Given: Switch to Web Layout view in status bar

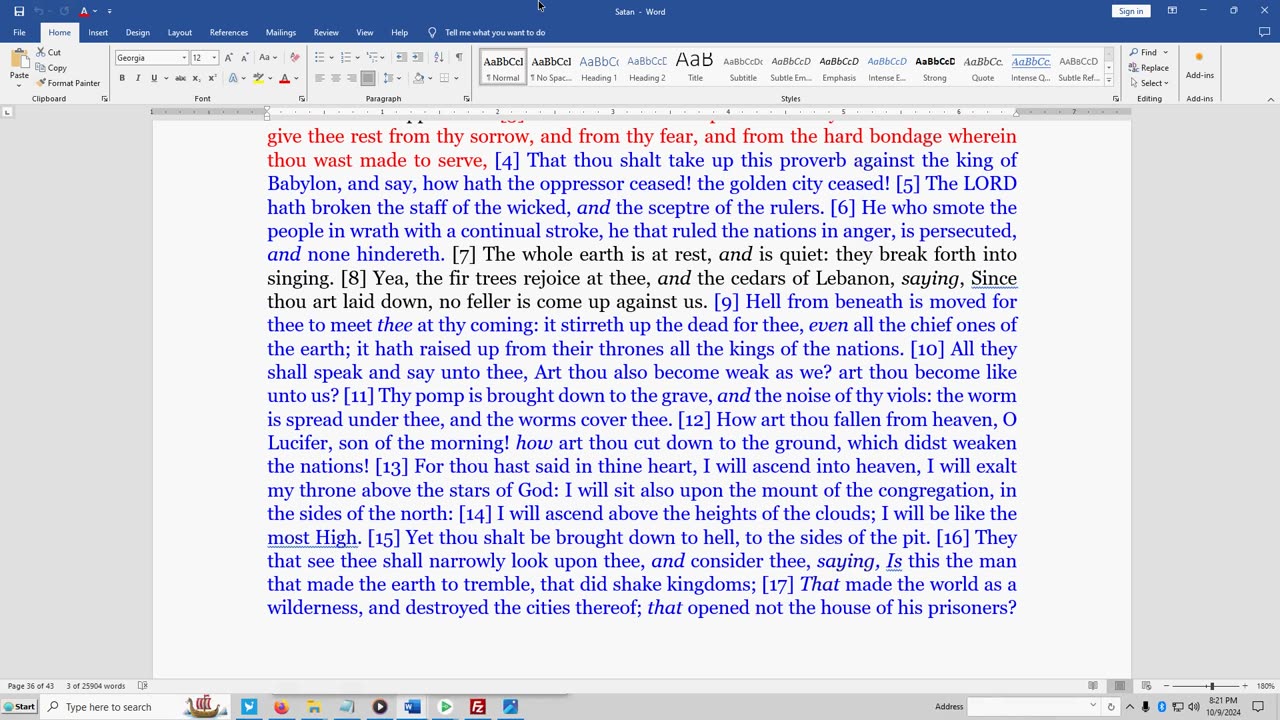Looking at the screenshot, I should tap(1145, 686).
